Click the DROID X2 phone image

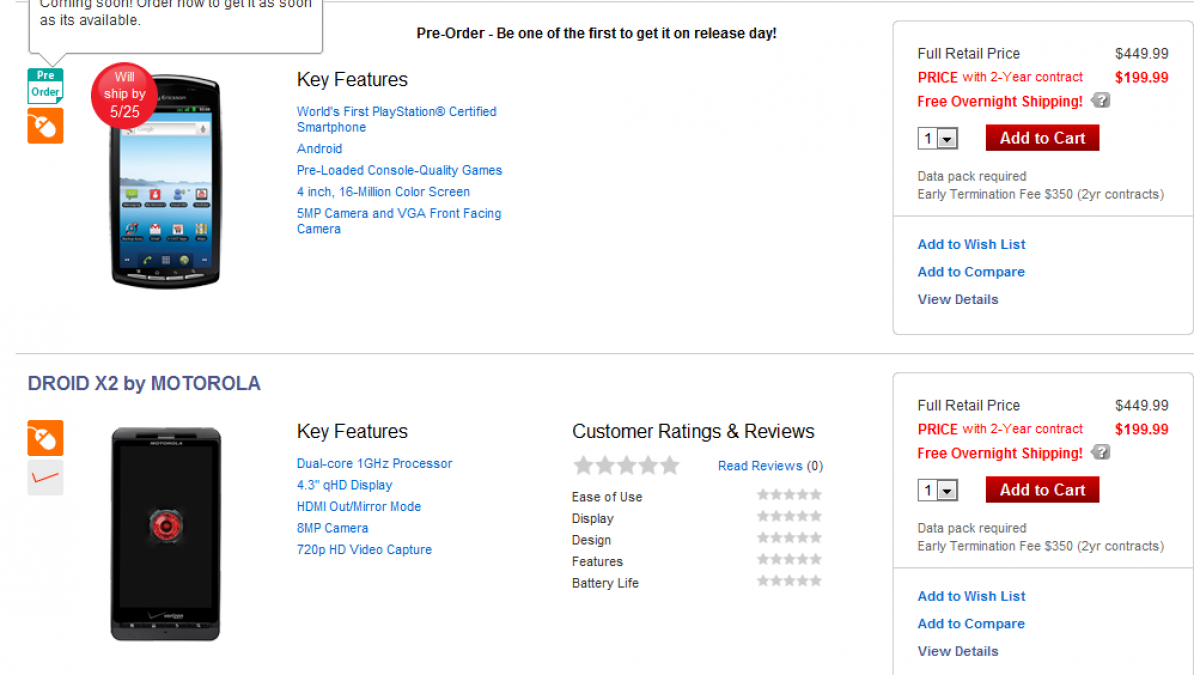165,534
